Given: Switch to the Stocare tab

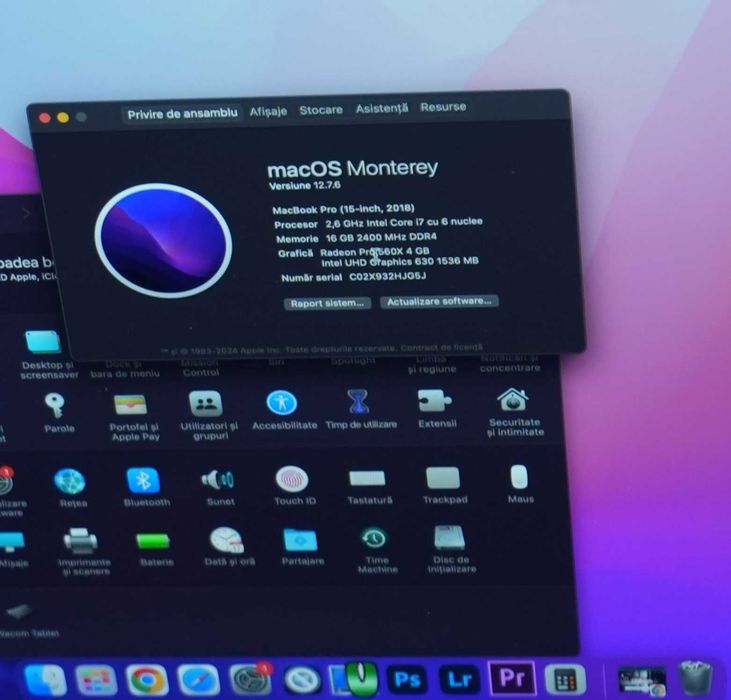Looking at the screenshot, I should 321,110.
